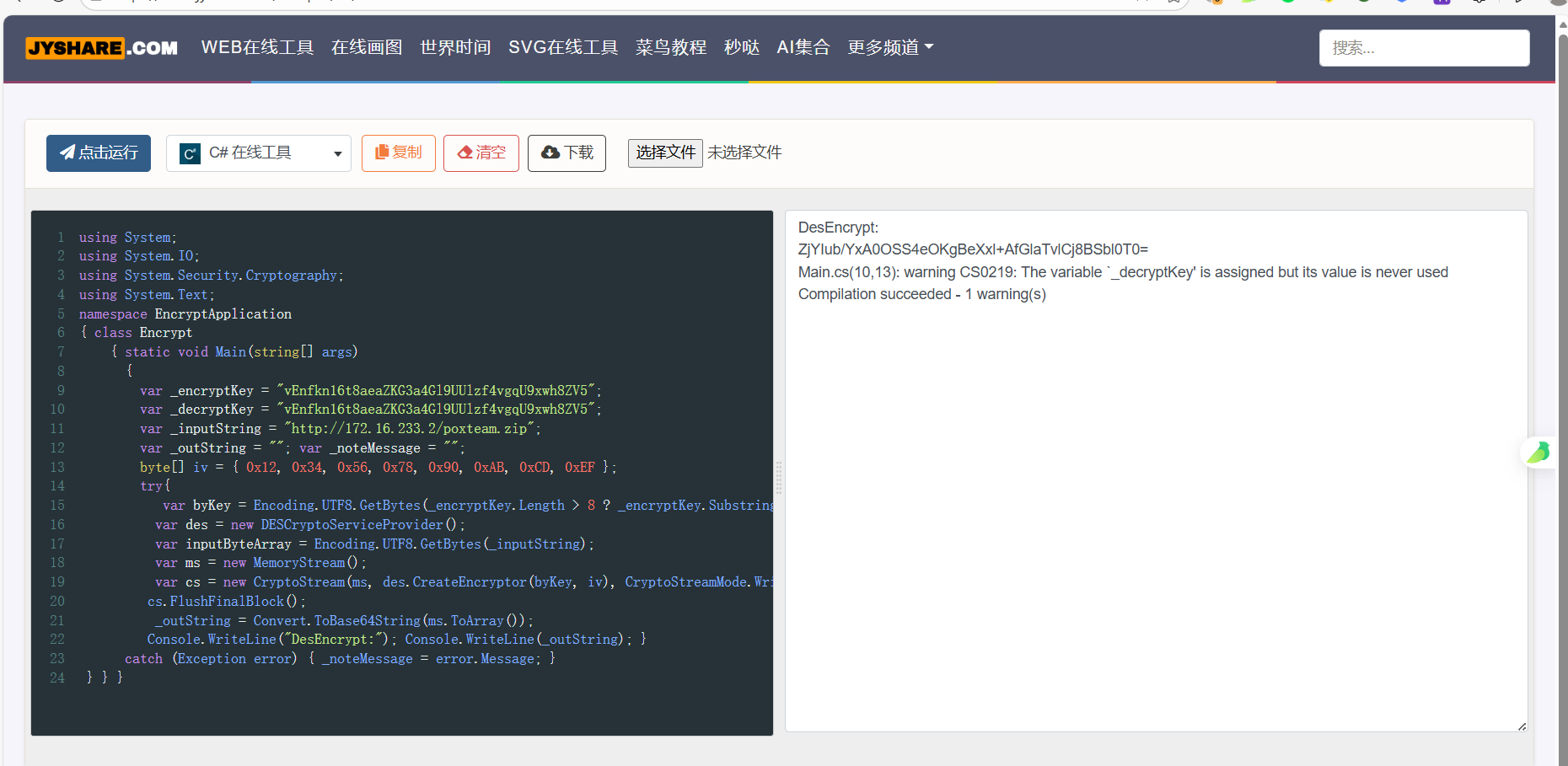Image resolution: width=1568 pixels, height=766 pixels.
Task: Clear the editor with 清空
Action: pyautogui.click(x=481, y=153)
